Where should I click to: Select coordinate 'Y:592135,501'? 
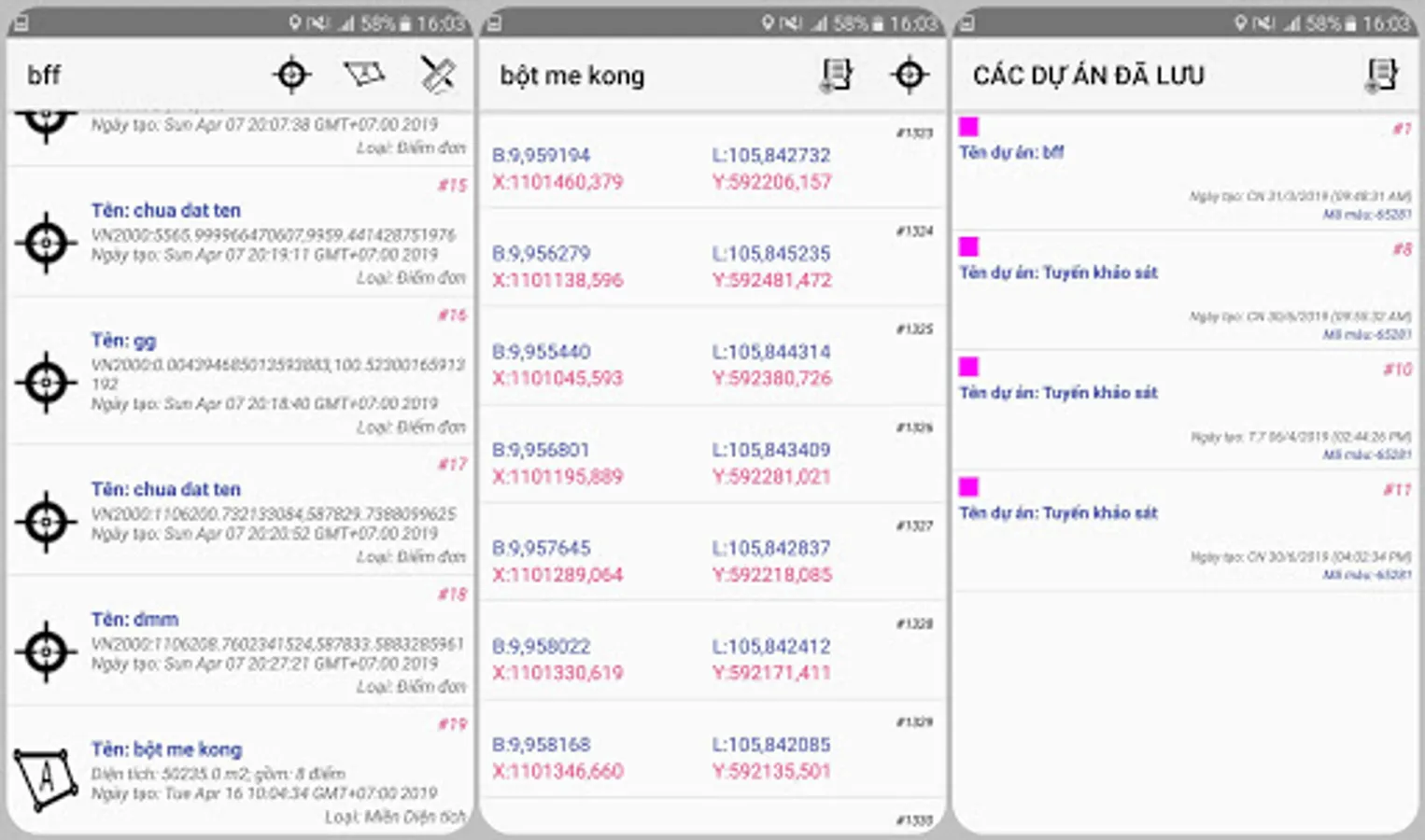pos(771,771)
